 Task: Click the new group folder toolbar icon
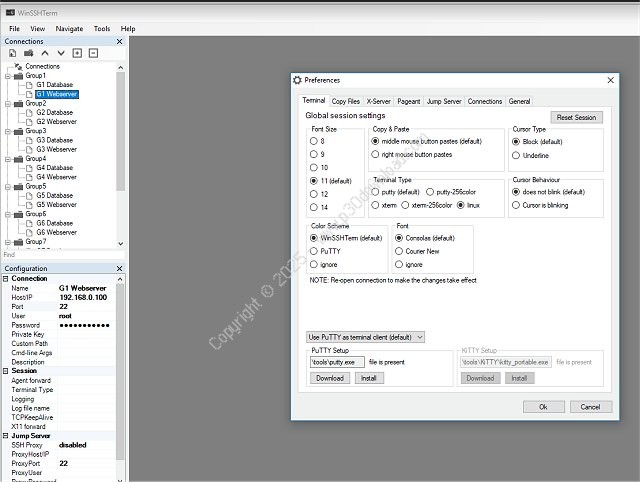29,53
